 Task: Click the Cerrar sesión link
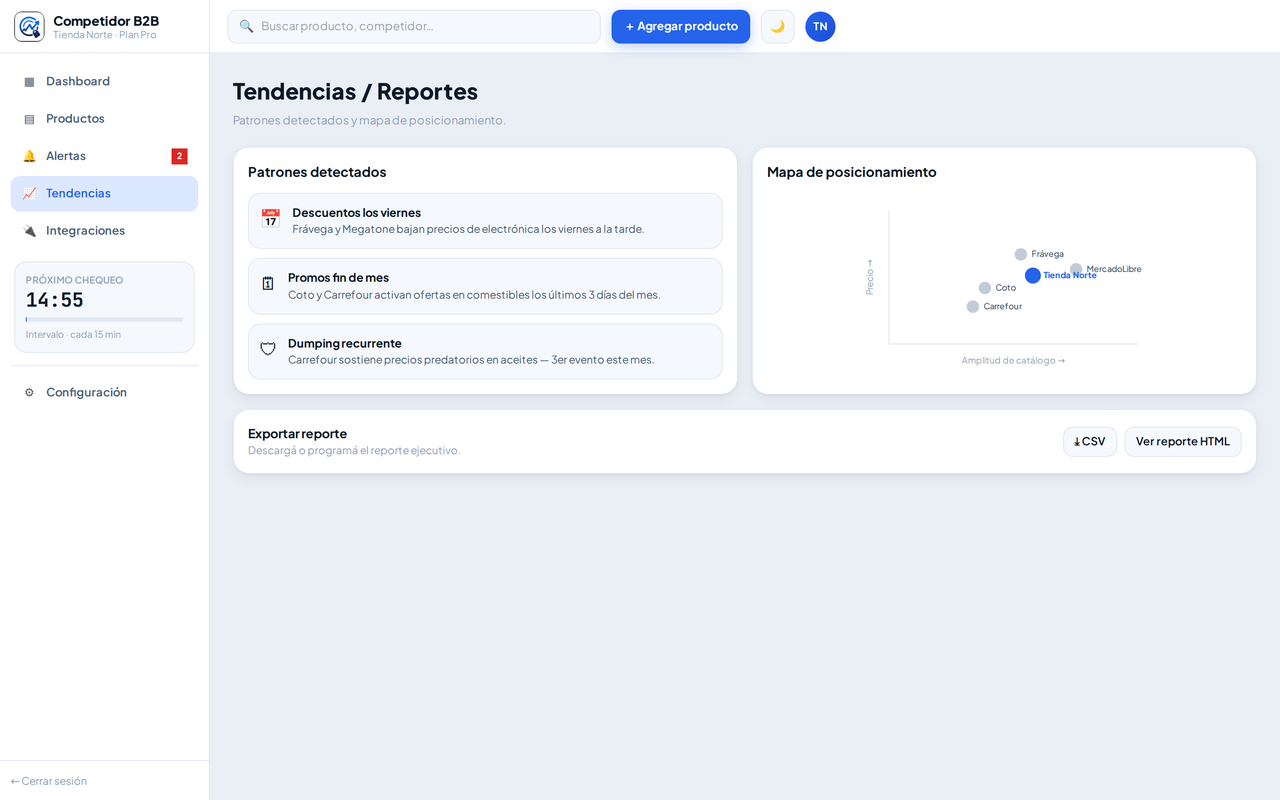(49, 781)
